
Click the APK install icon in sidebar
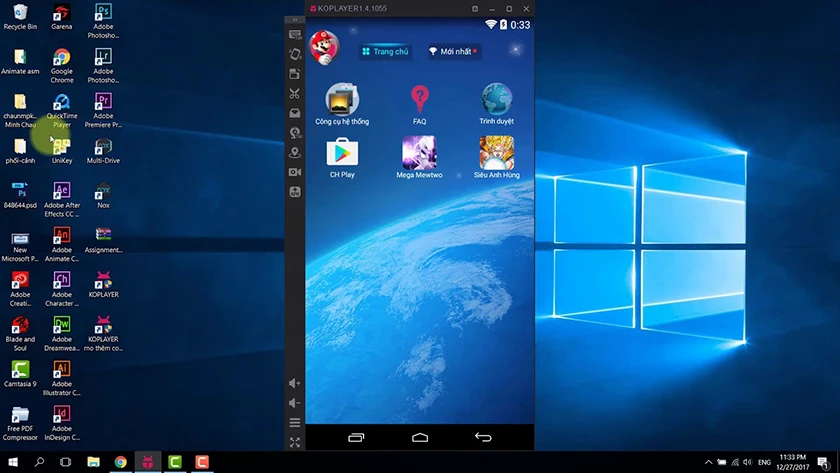[x=295, y=192]
